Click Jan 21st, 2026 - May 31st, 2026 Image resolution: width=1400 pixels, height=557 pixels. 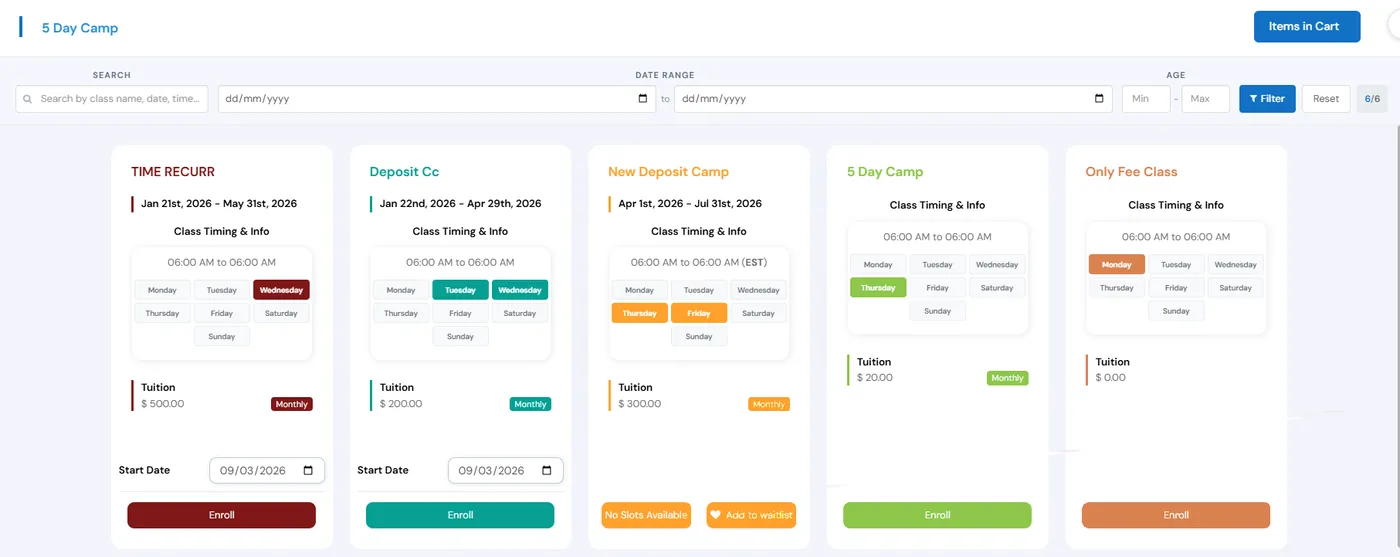pos(219,204)
